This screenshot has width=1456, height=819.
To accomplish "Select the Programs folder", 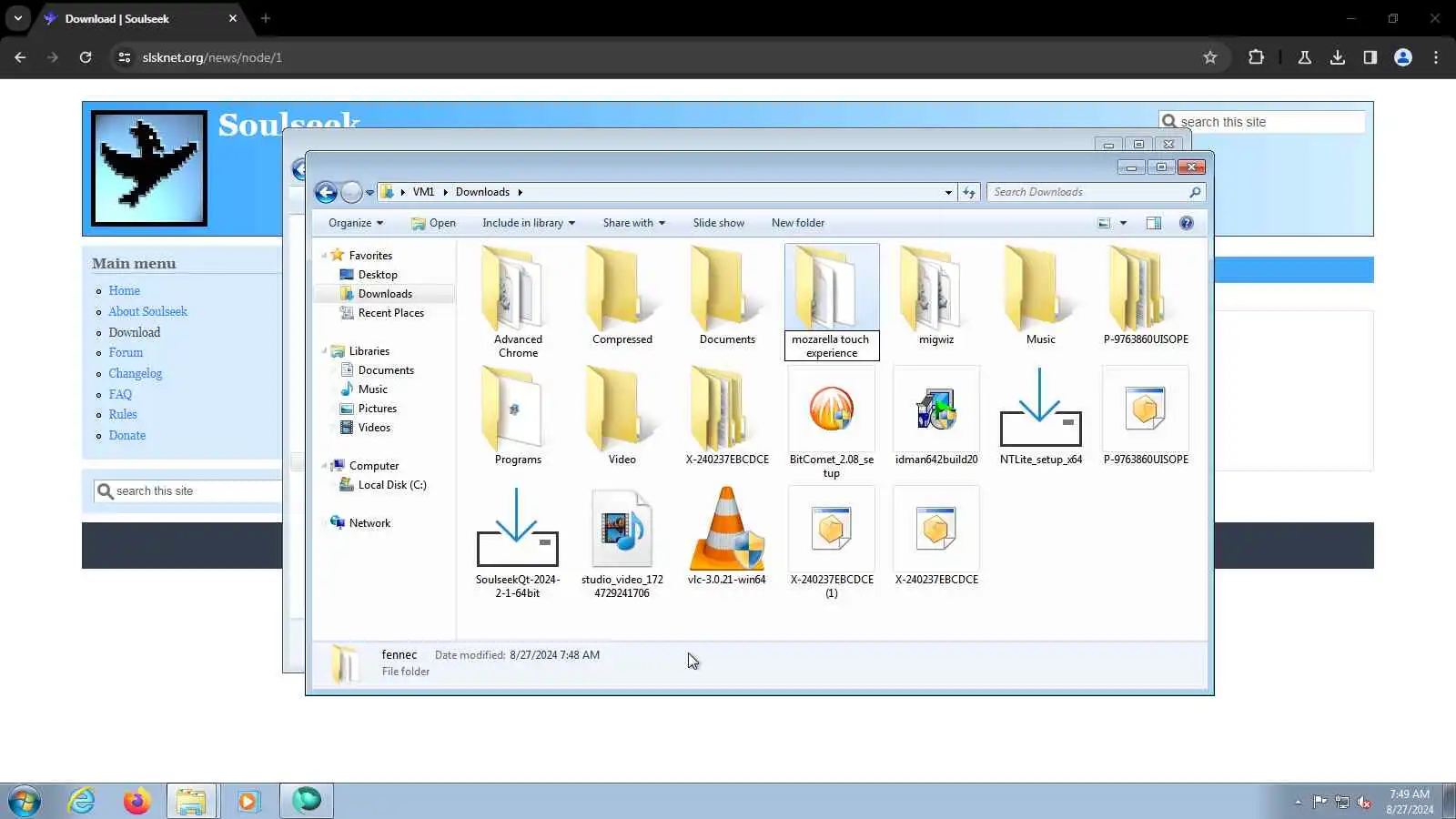I will coord(518,417).
